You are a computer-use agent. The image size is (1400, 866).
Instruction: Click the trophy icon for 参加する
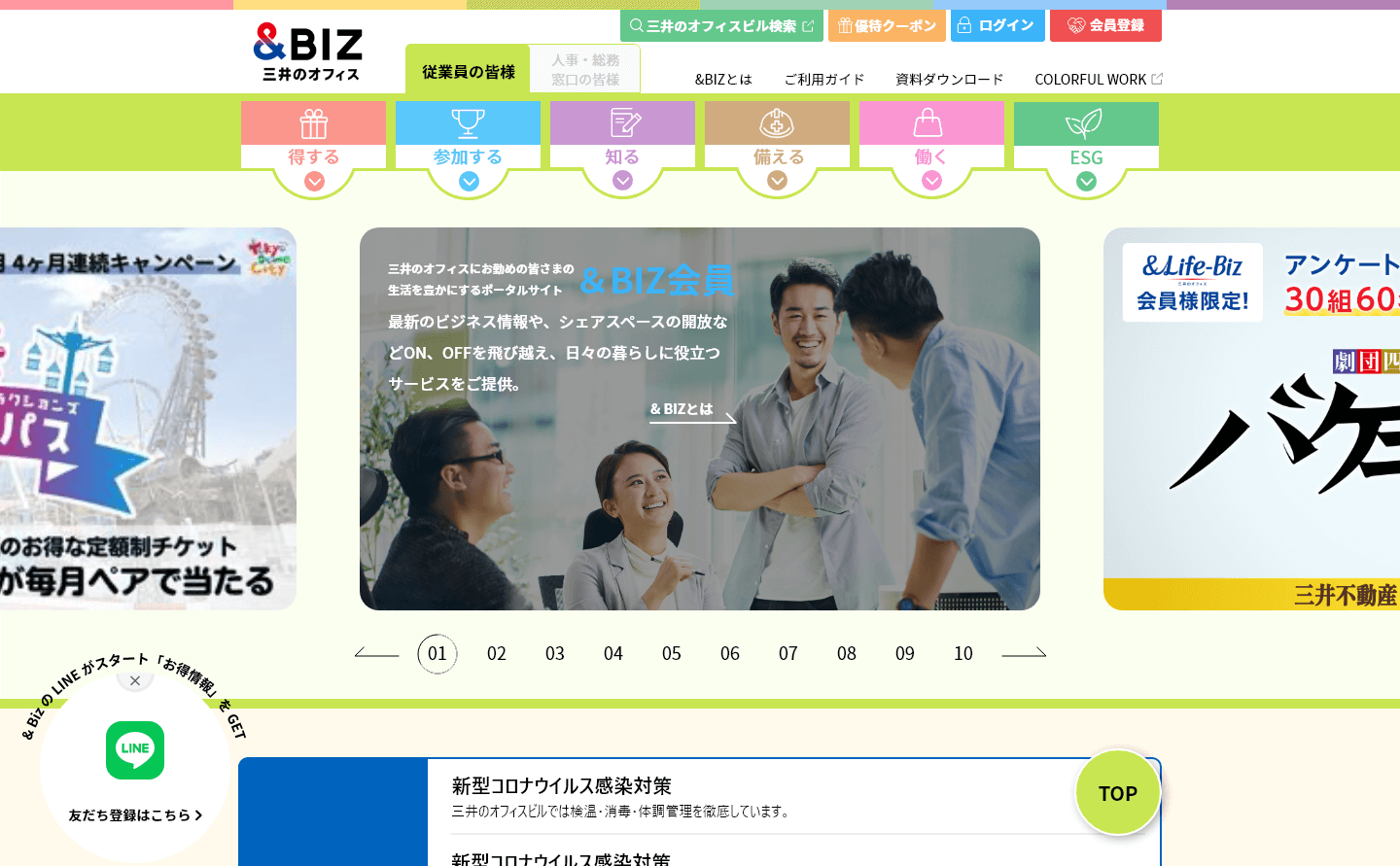(468, 123)
